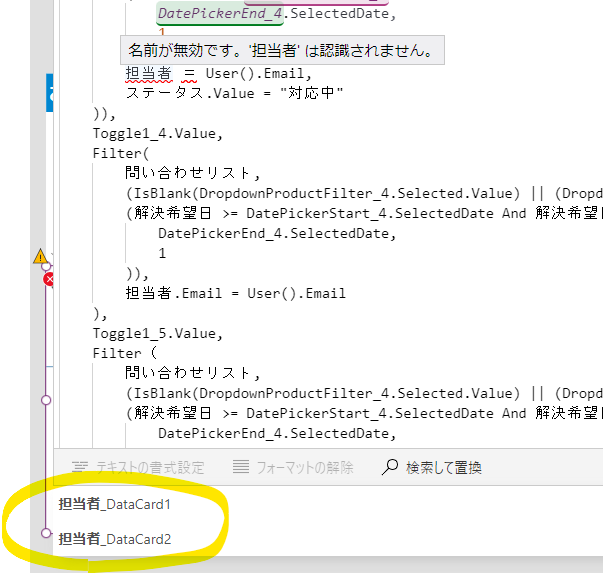The height and width of the screenshot is (574, 603).
Task: Click the yellow warning triangle icon
Action: tap(40, 256)
